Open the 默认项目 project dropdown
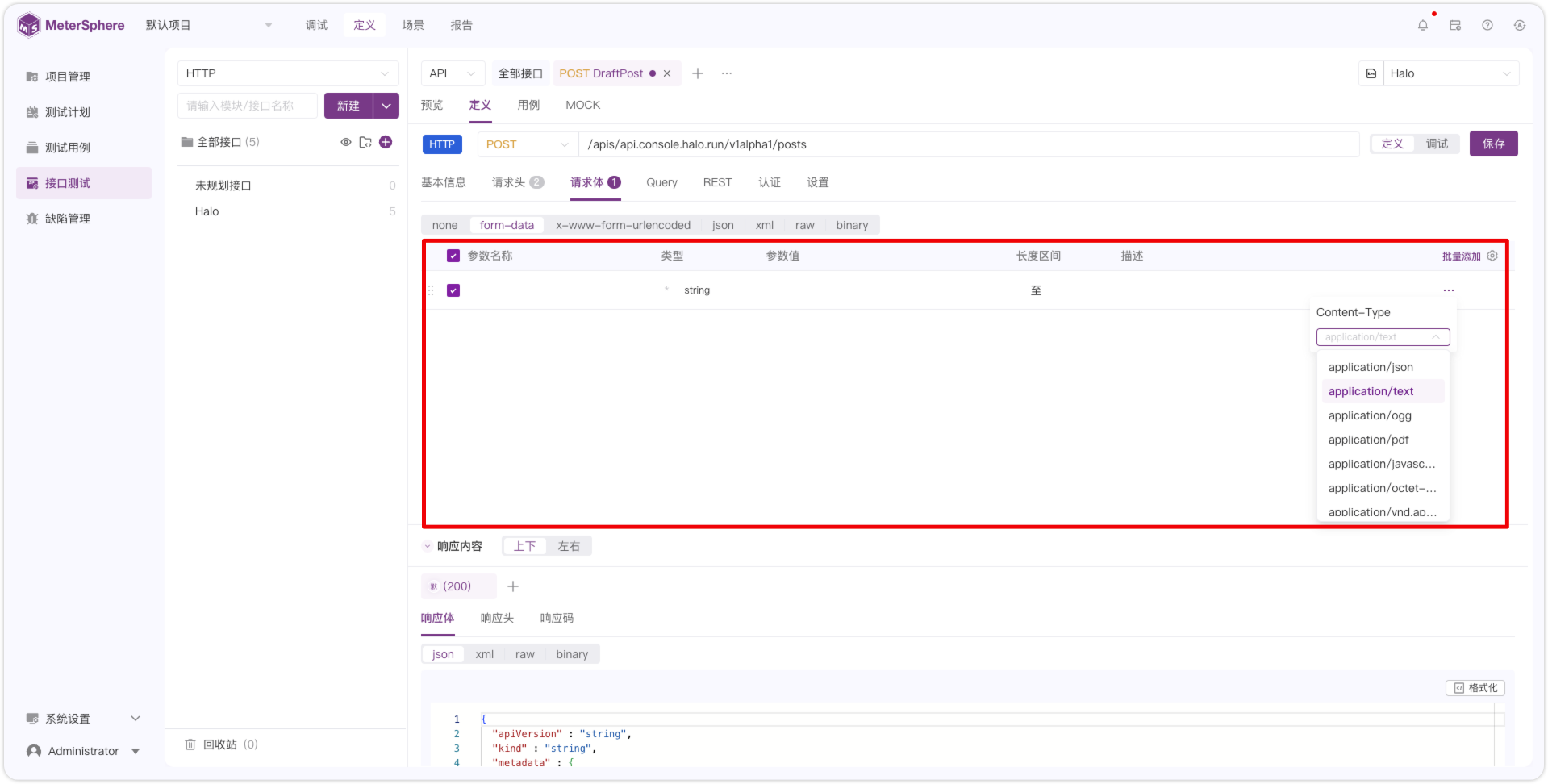 coord(209,25)
